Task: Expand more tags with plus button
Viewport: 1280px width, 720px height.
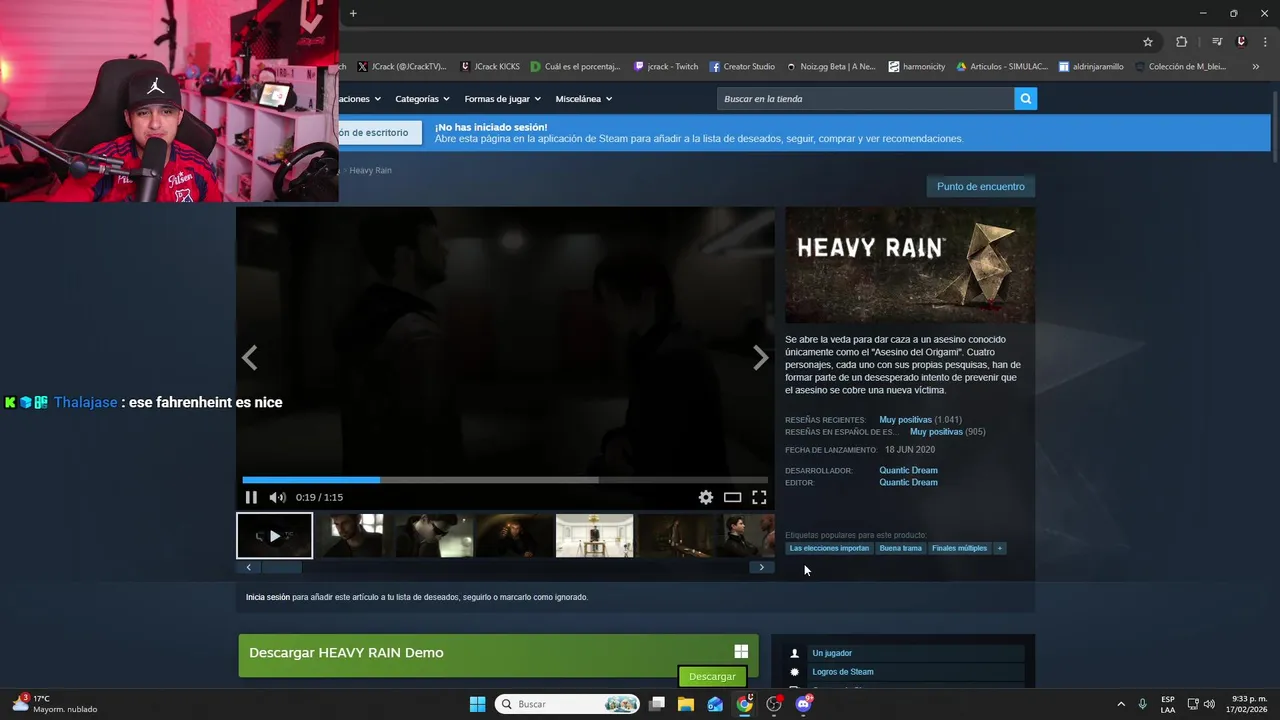Action: (999, 548)
